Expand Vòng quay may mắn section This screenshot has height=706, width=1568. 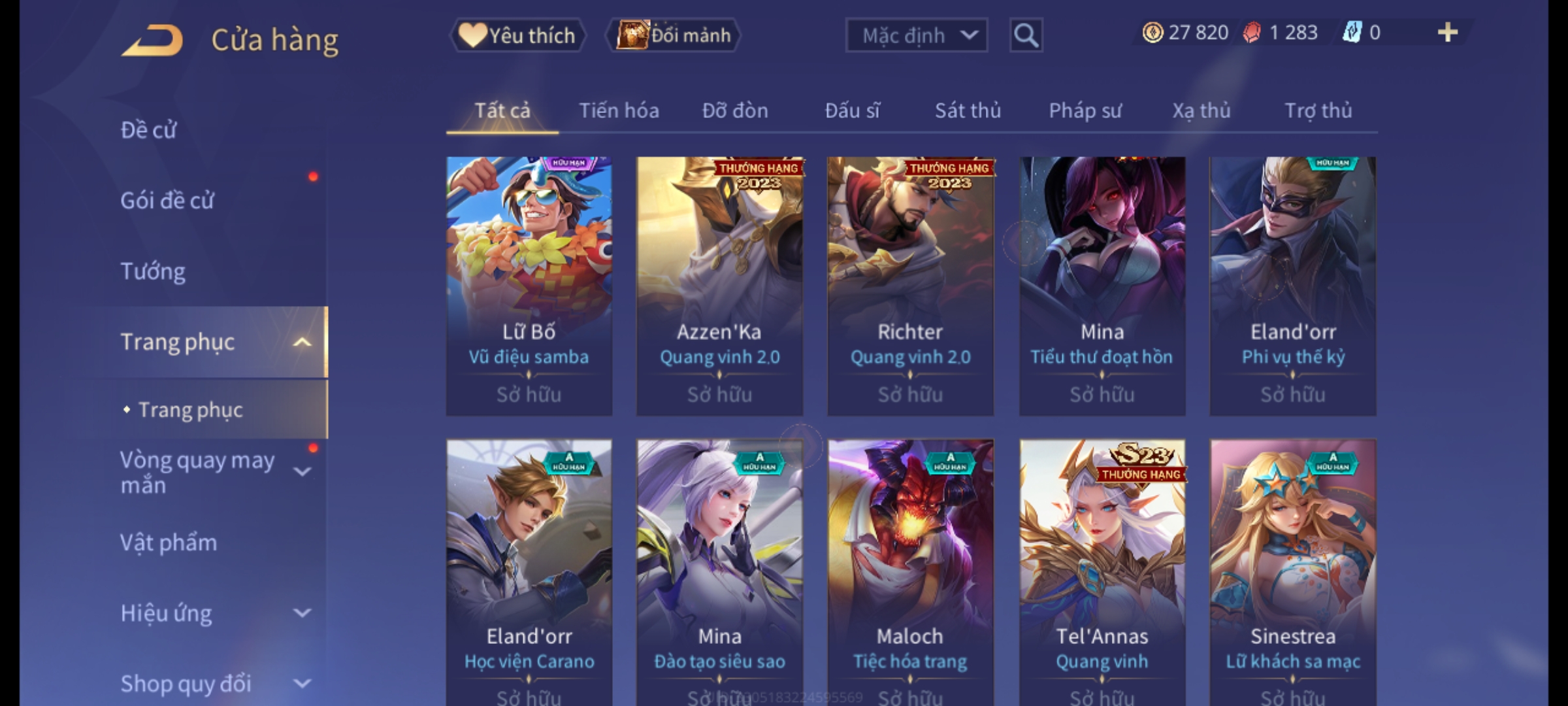302,472
